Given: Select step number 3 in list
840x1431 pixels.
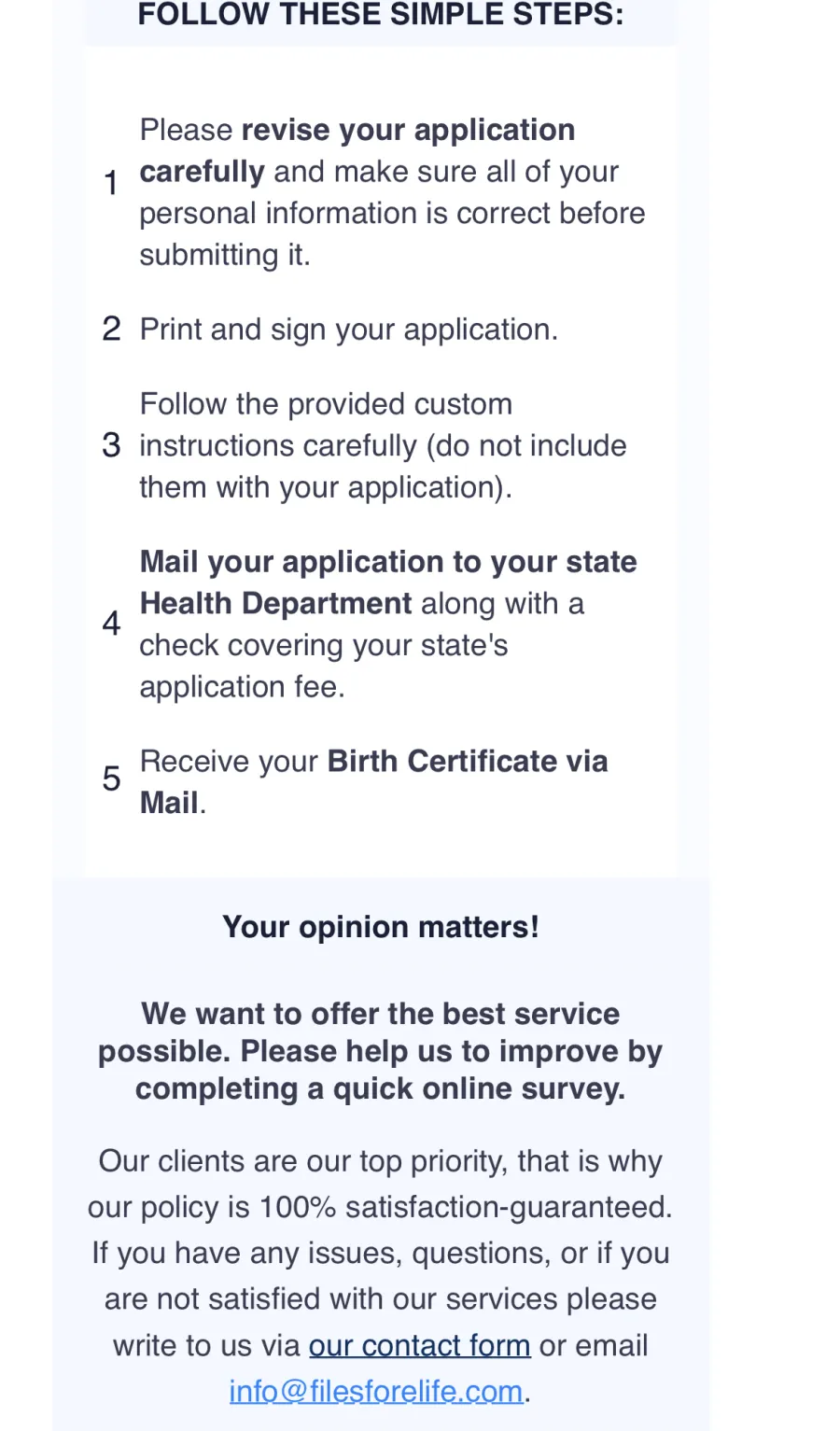Looking at the screenshot, I should click(111, 445).
